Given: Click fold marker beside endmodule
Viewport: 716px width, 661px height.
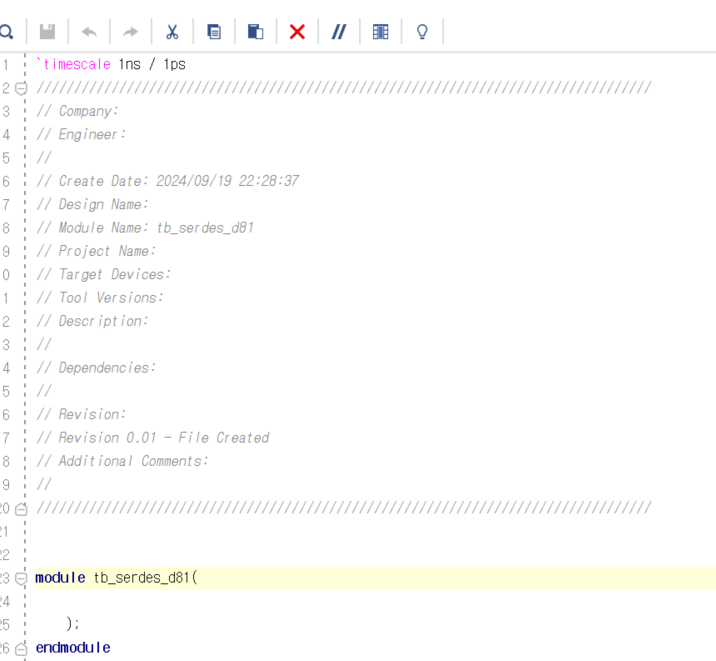Looking at the screenshot, I should (x=21, y=649).
